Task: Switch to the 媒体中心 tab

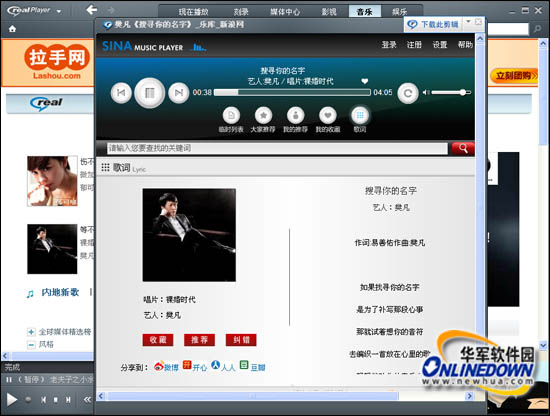Action: 285,12
